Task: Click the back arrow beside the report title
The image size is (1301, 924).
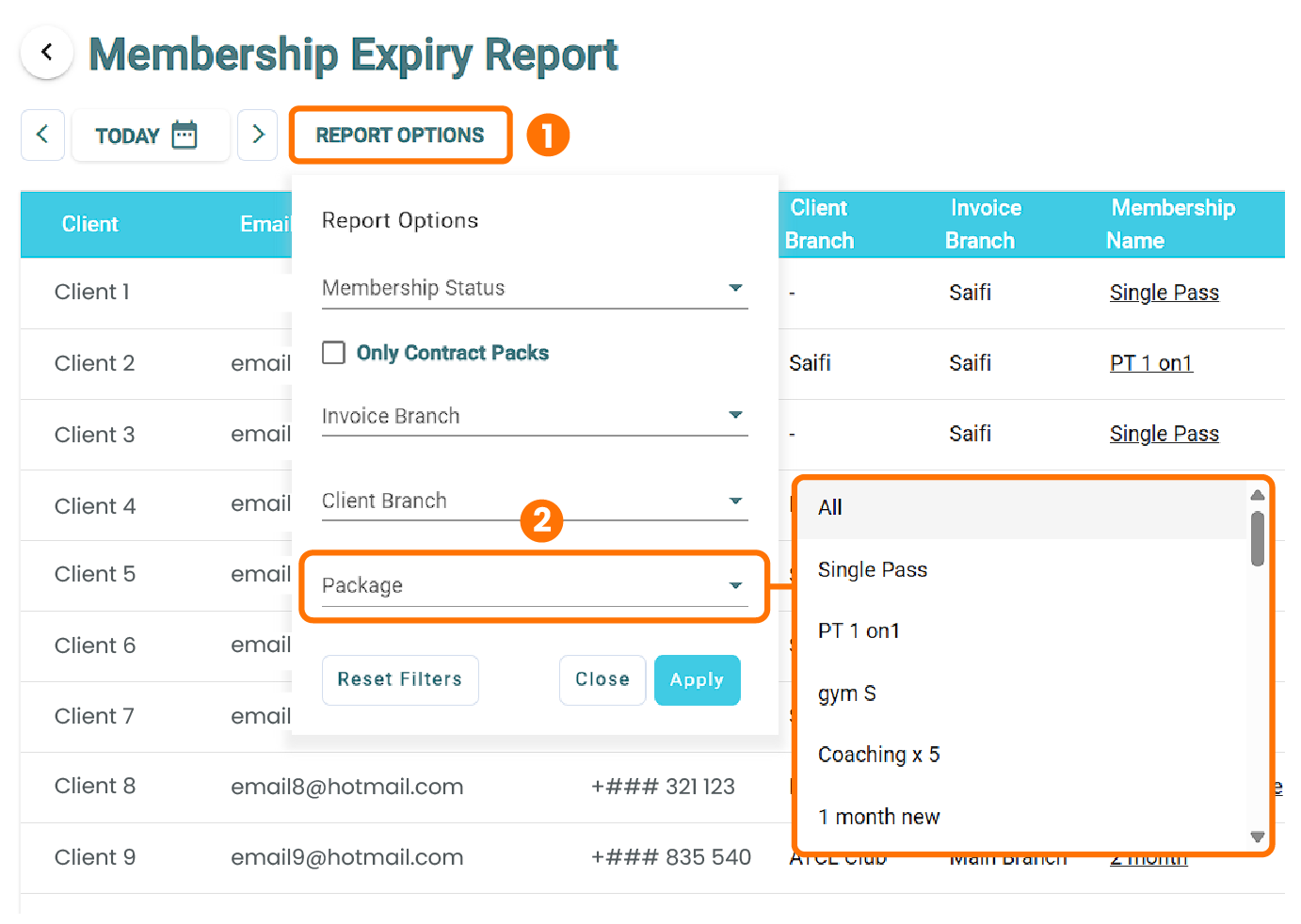Action: 46,52
